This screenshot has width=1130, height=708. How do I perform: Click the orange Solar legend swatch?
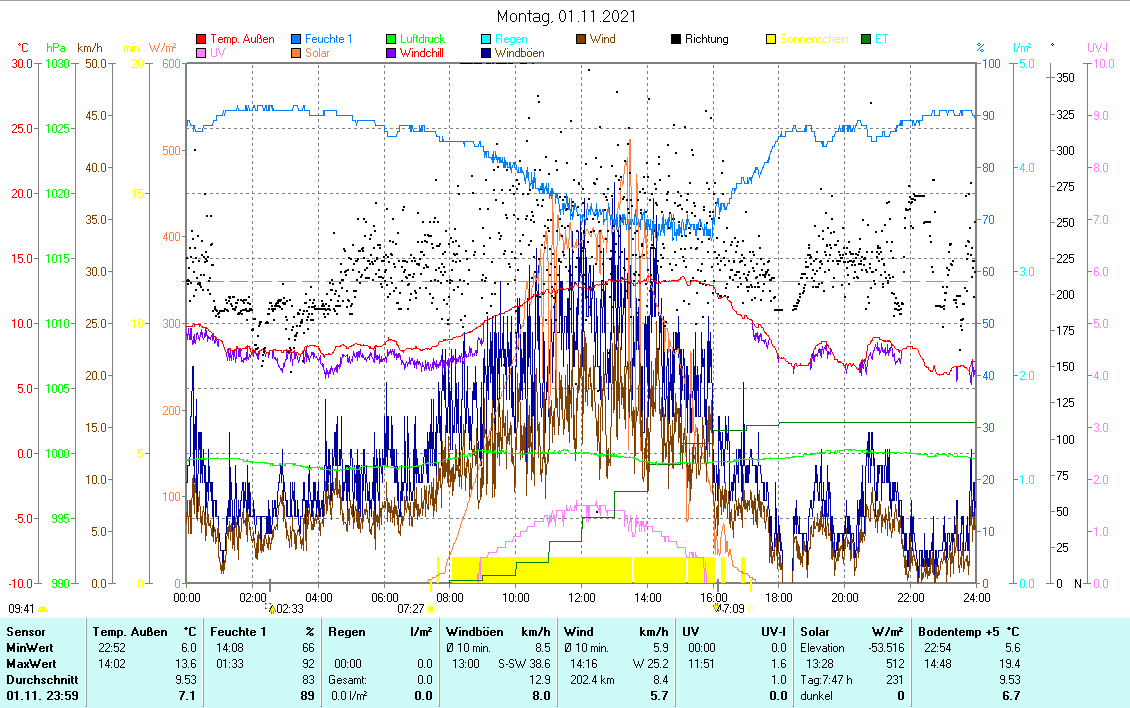click(297, 53)
